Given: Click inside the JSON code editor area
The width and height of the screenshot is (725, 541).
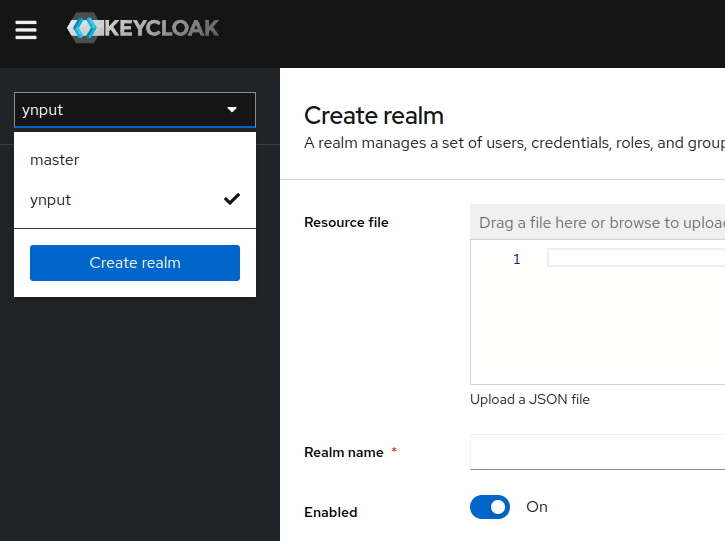Looking at the screenshot, I should coord(597,312).
